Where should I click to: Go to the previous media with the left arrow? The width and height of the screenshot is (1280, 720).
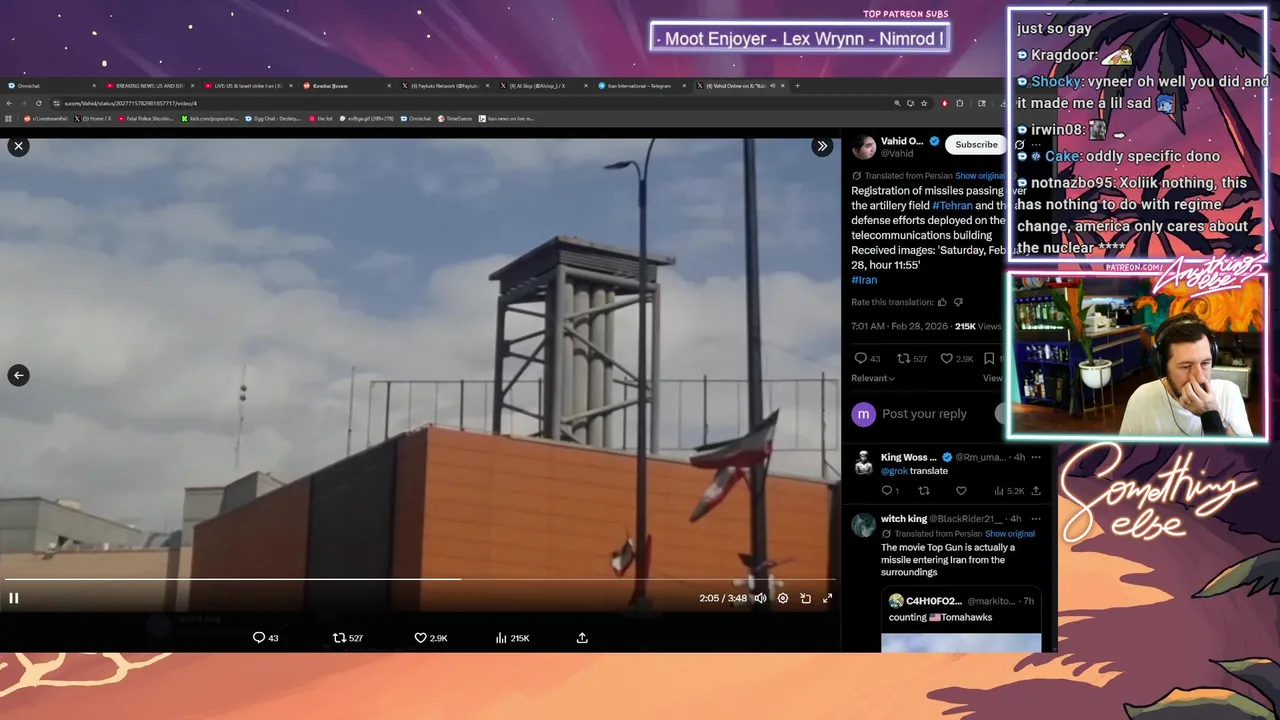(x=18, y=375)
